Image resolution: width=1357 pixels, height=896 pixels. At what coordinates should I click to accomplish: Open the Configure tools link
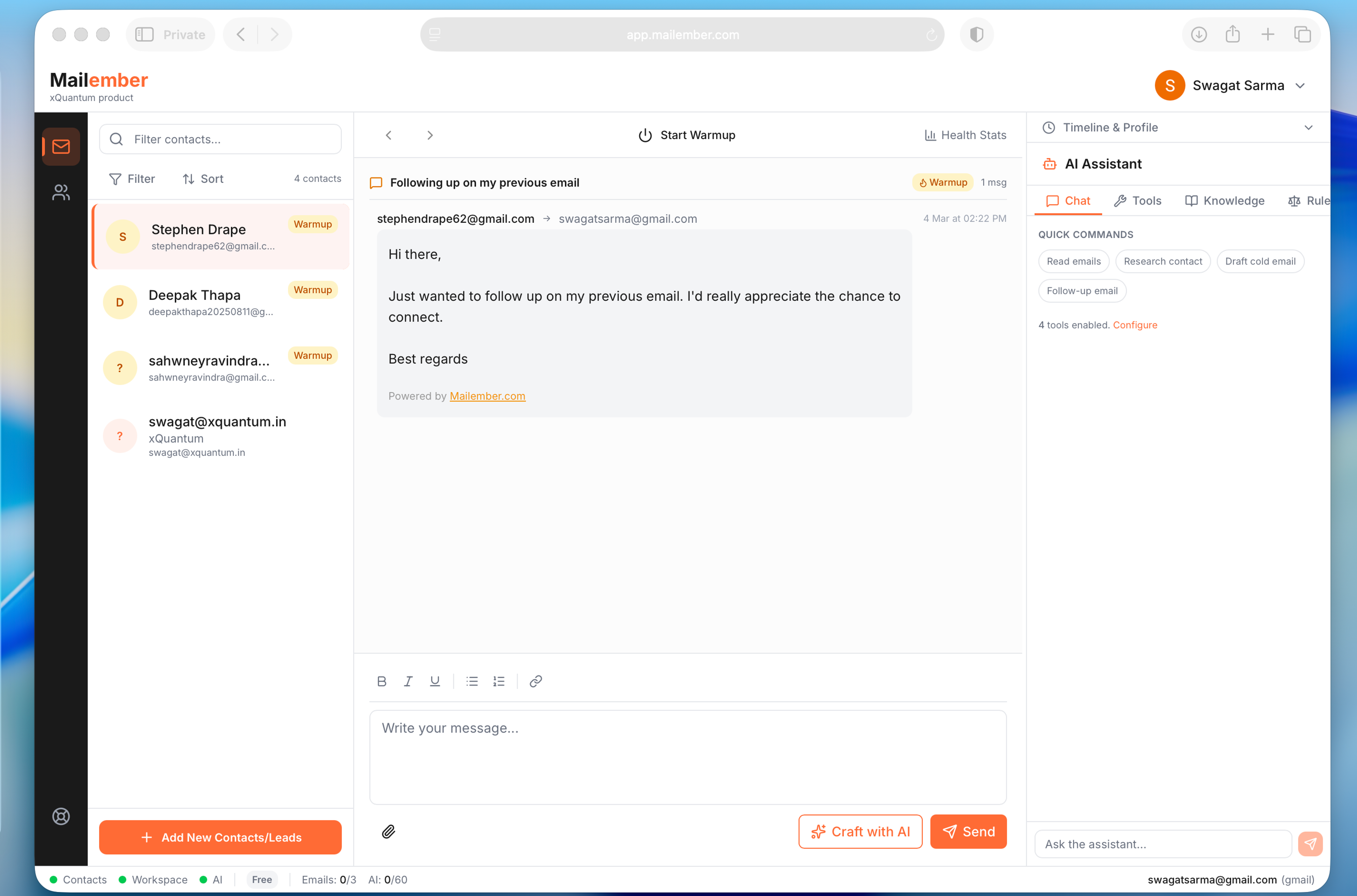pos(1135,325)
